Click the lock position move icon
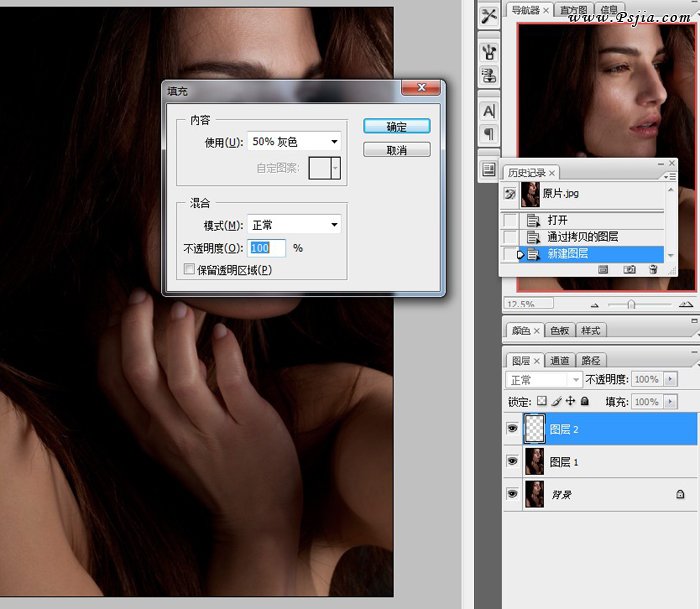Viewport: 700px width, 609px height. [570, 401]
